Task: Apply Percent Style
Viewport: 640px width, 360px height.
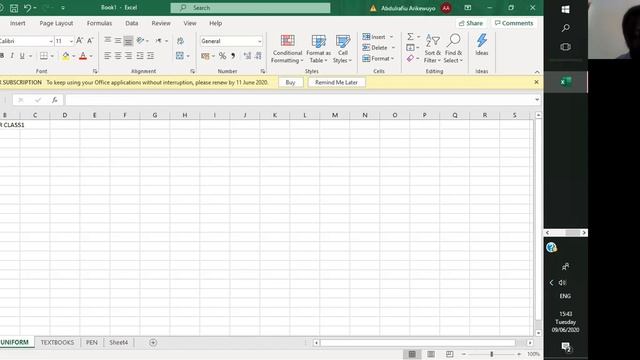Action: click(222, 56)
